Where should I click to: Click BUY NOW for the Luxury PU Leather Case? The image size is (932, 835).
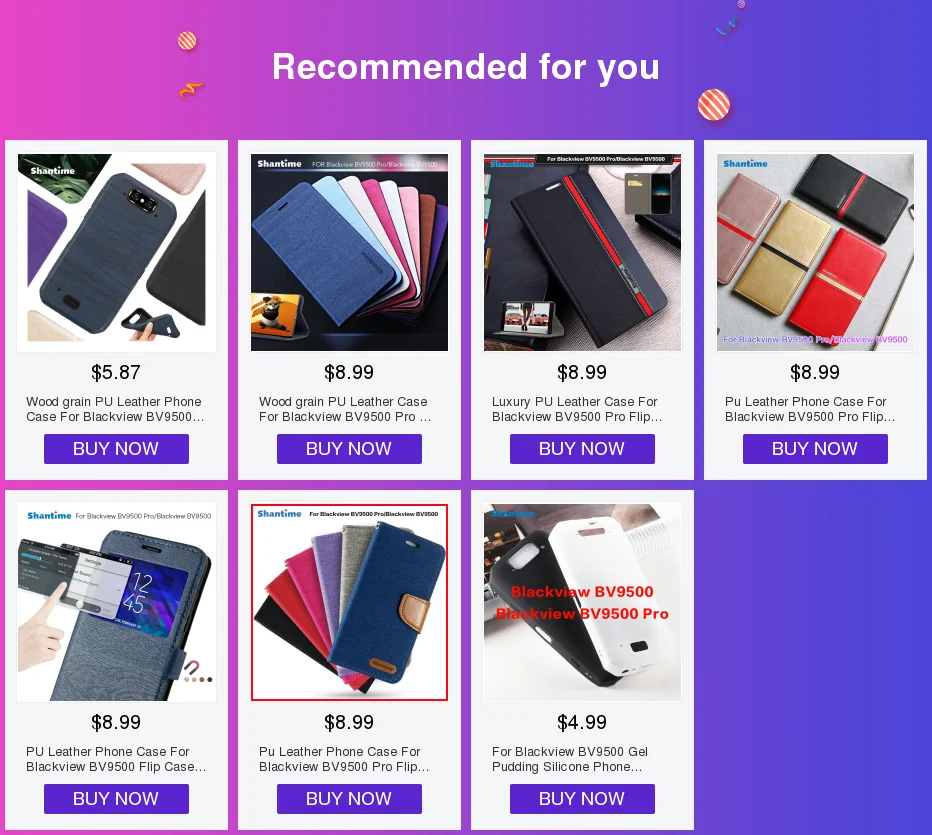click(582, 449)
